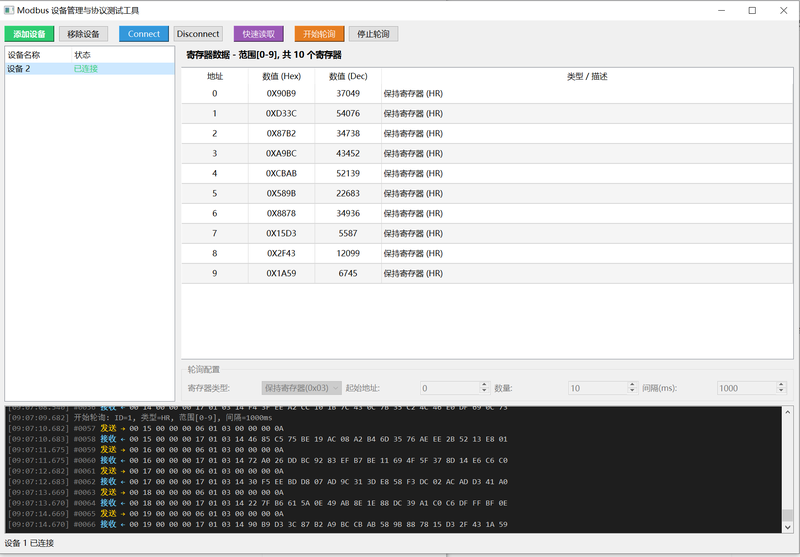Click the 起始地址 input field
This screenshot has width=800, height=557.
(450, 388)
